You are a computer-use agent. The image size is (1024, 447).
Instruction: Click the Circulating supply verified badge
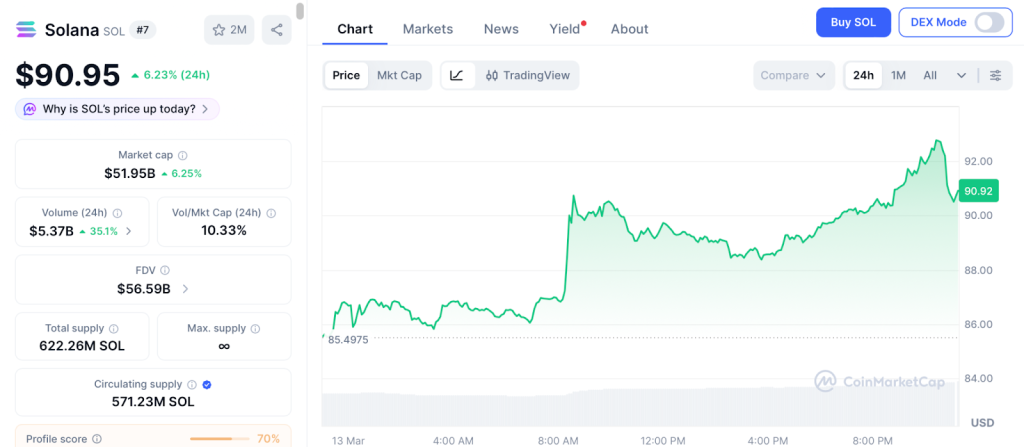(x=207, y=384)
